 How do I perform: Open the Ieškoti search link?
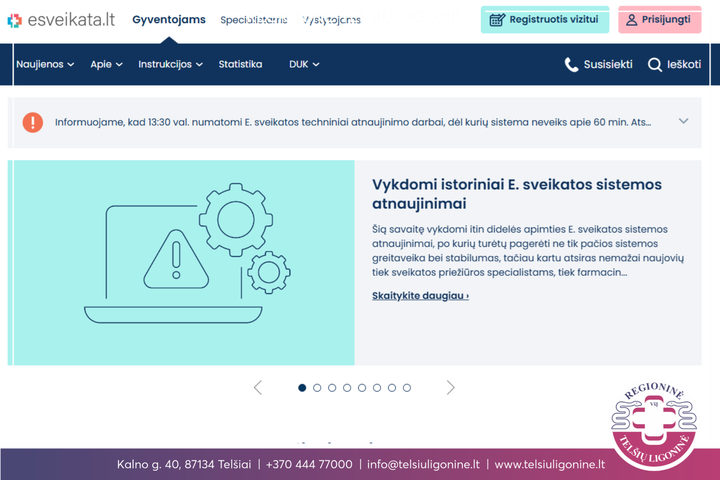674,65
